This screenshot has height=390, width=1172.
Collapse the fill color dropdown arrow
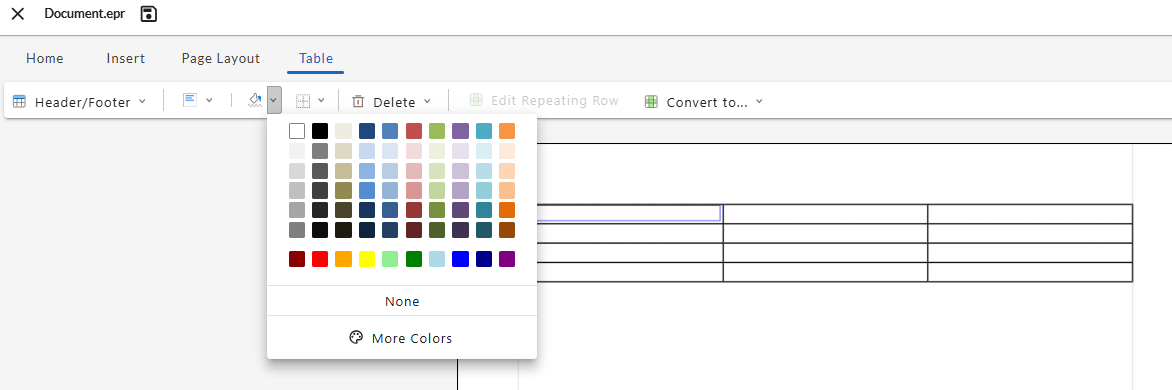pos(274,100)
